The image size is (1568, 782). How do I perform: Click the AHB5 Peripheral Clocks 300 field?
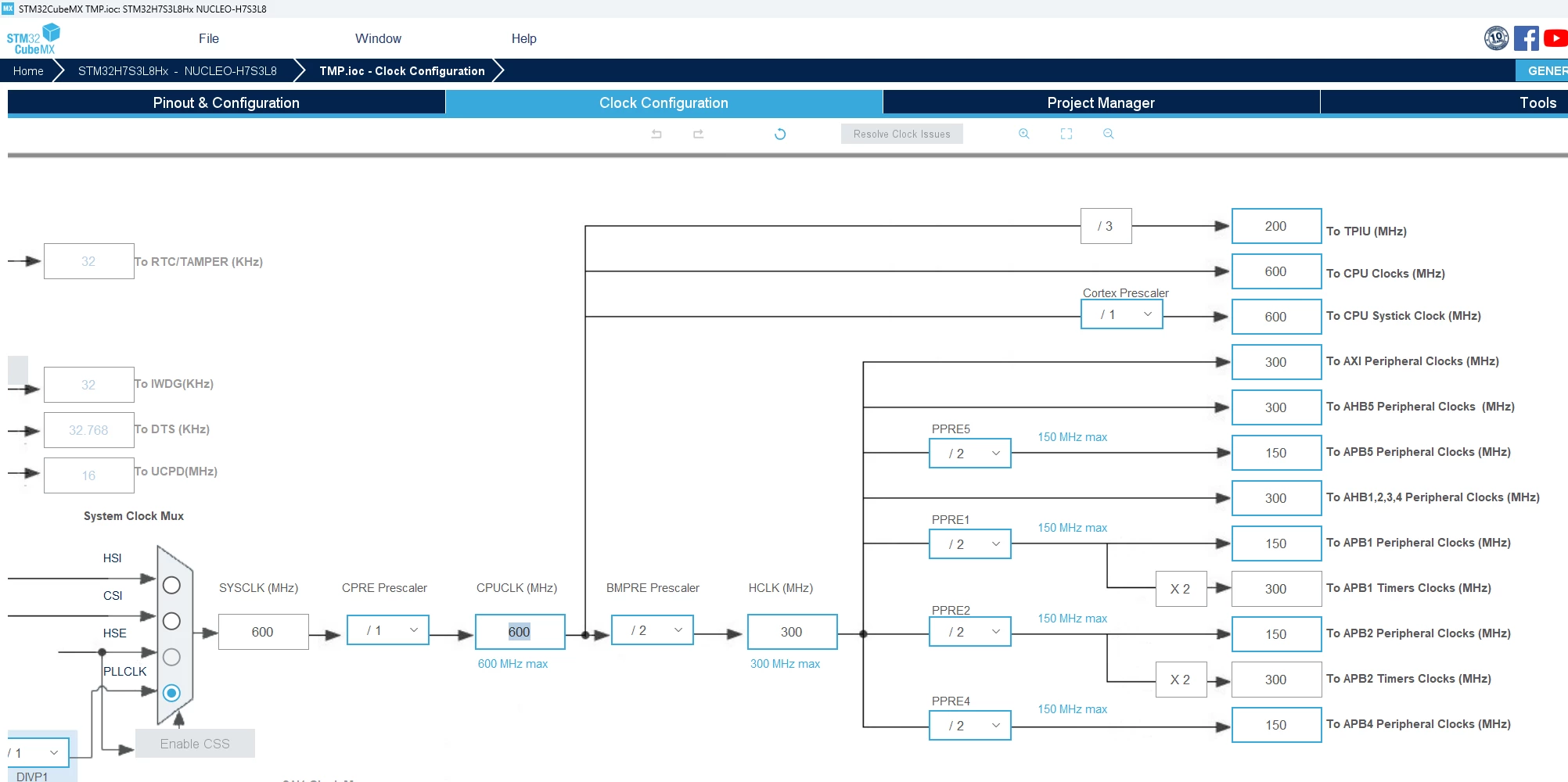[x=1276, y=407]
